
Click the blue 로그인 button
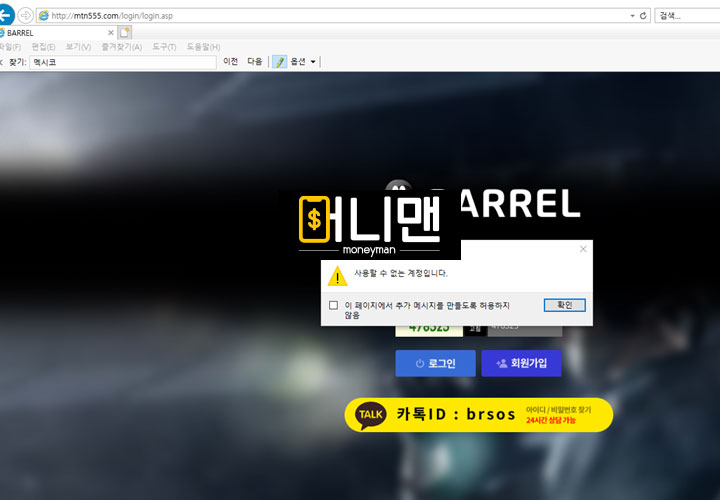click(x=435, y=363)
